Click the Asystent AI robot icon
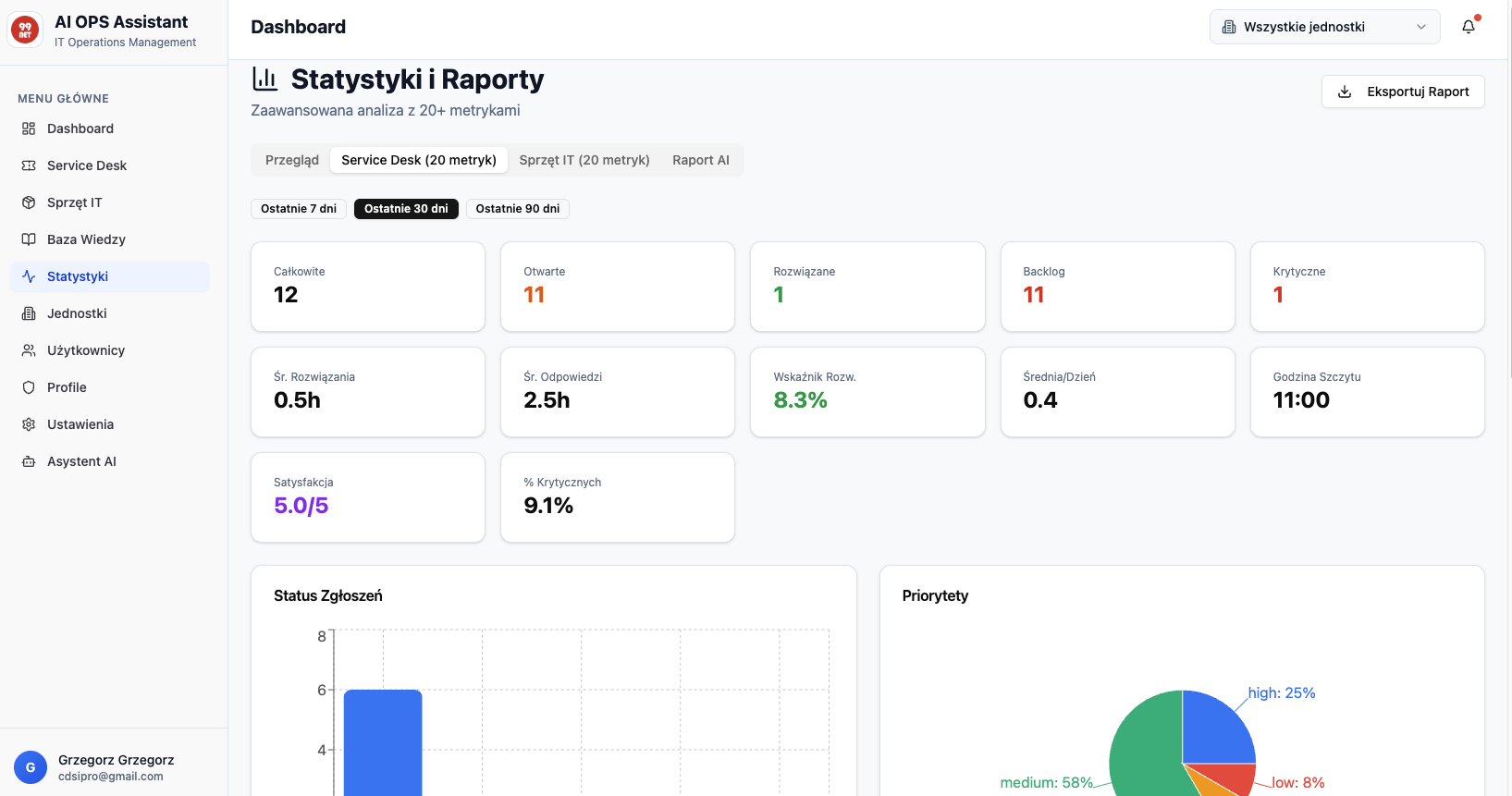 click(29, 461)
